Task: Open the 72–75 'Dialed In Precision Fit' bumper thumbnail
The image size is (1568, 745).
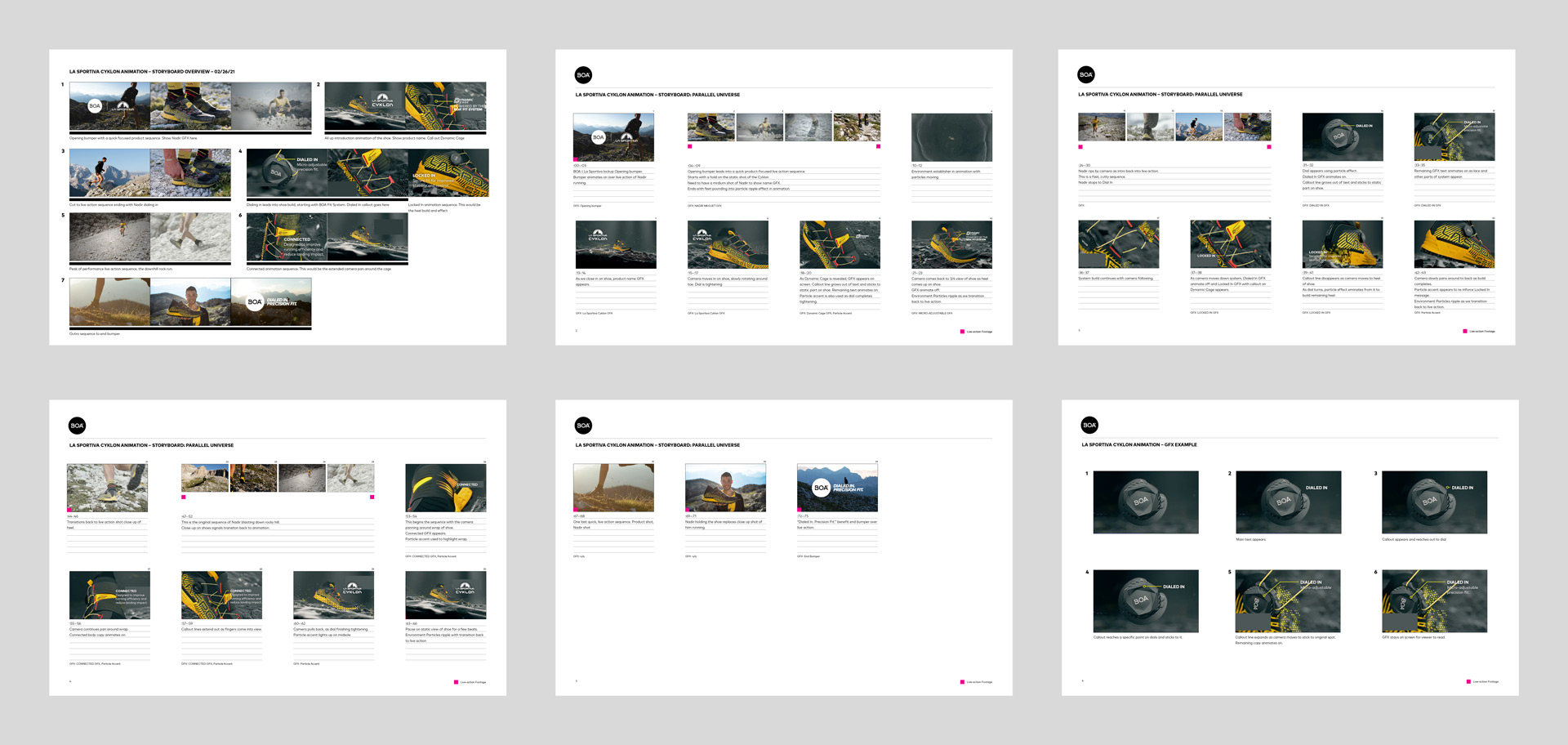Action: coord(837,488)
